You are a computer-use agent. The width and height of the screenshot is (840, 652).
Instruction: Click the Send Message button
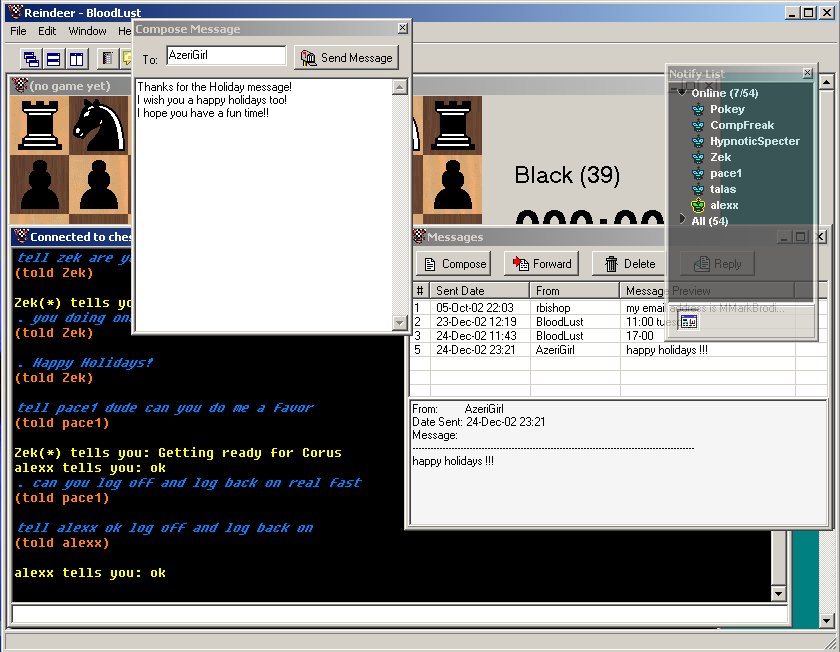pyautogui.click(x=346, y=58)
